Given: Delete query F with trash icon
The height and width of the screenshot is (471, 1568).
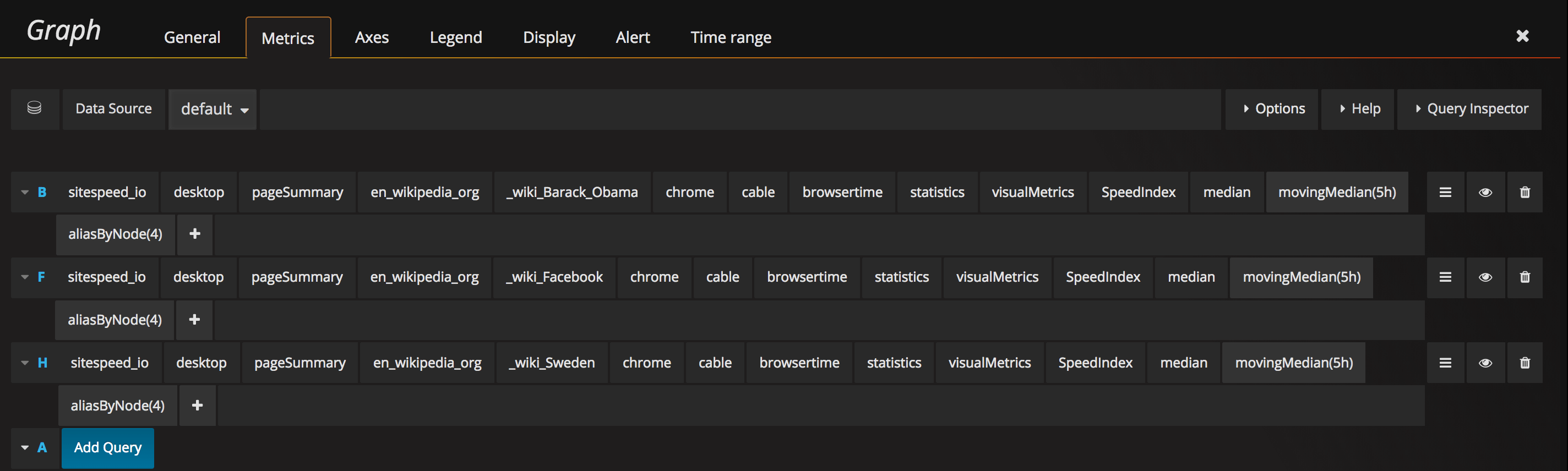Looking at the screenshot, I should point(1525,277).
